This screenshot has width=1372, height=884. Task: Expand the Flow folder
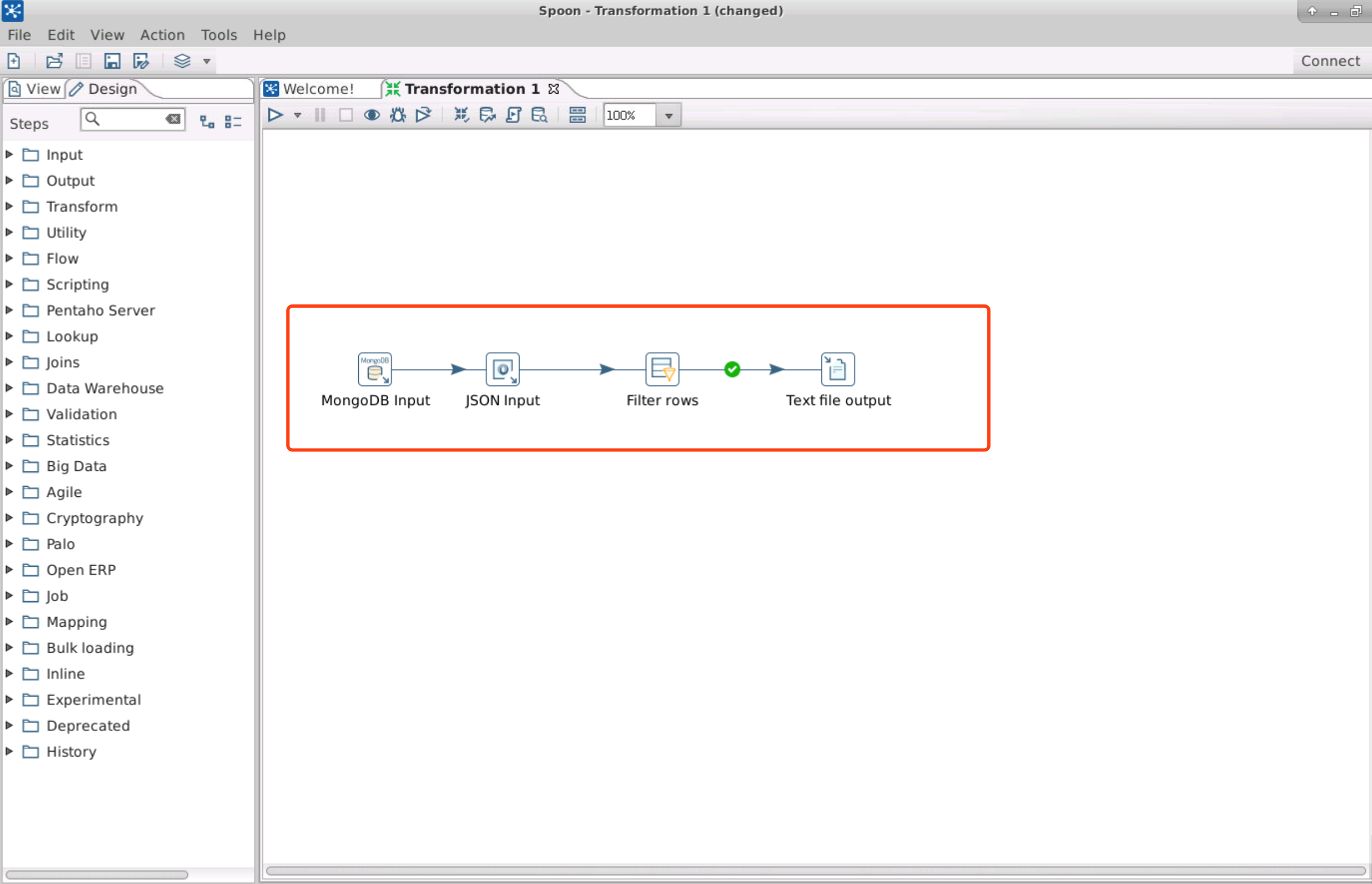[9, 258]
